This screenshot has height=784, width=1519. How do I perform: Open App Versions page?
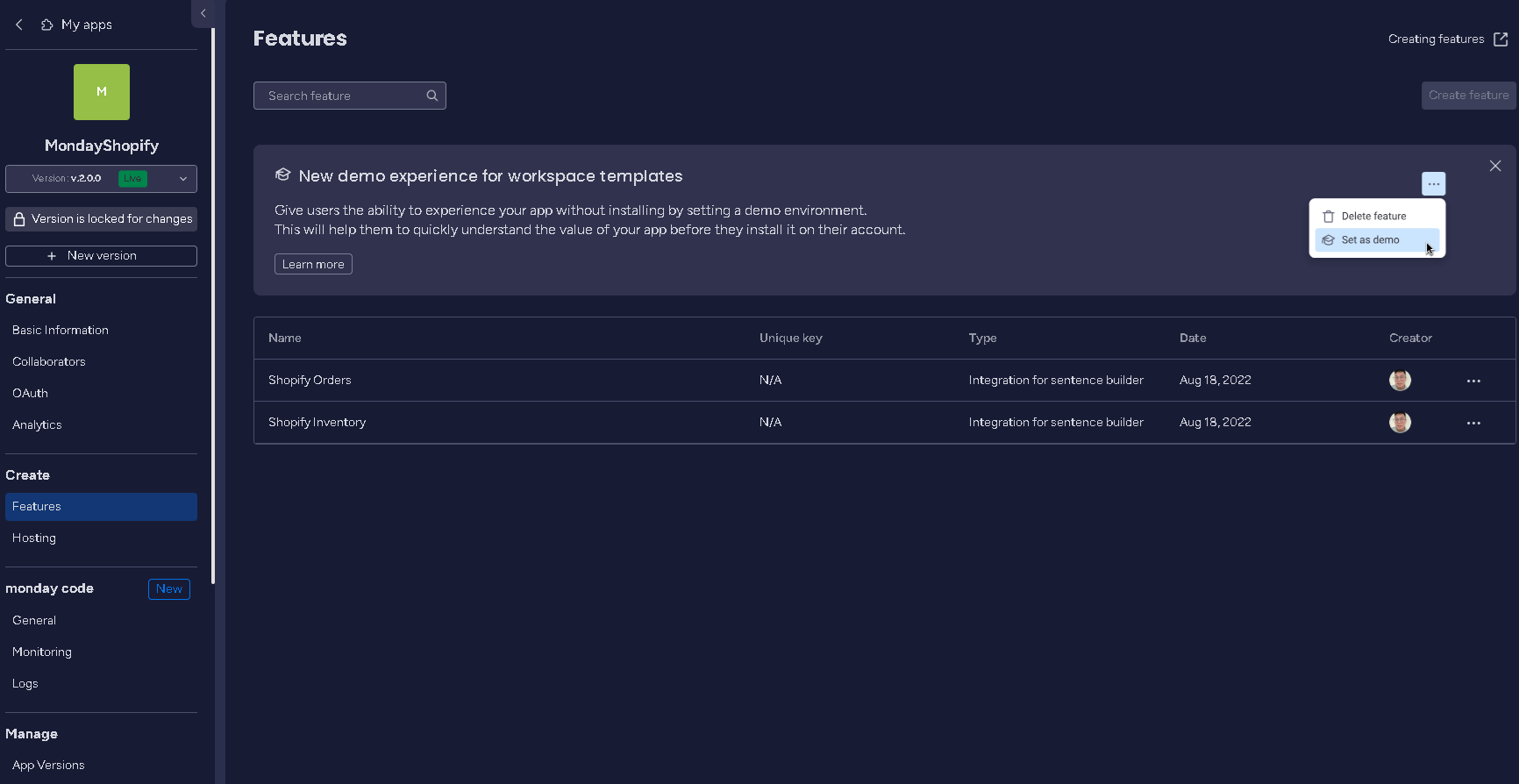coord(48,766)
